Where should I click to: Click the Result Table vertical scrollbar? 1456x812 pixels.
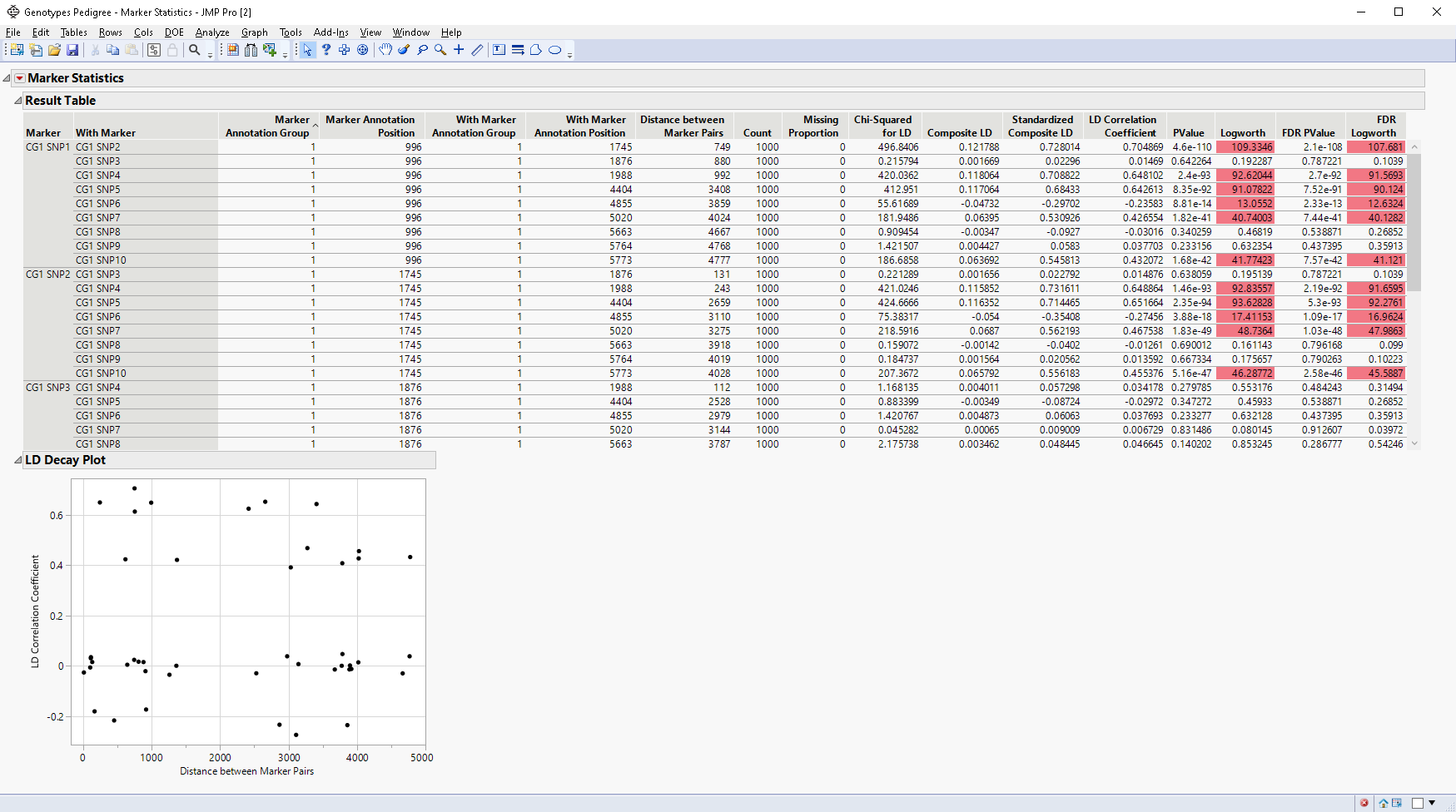click(1414, 221)
